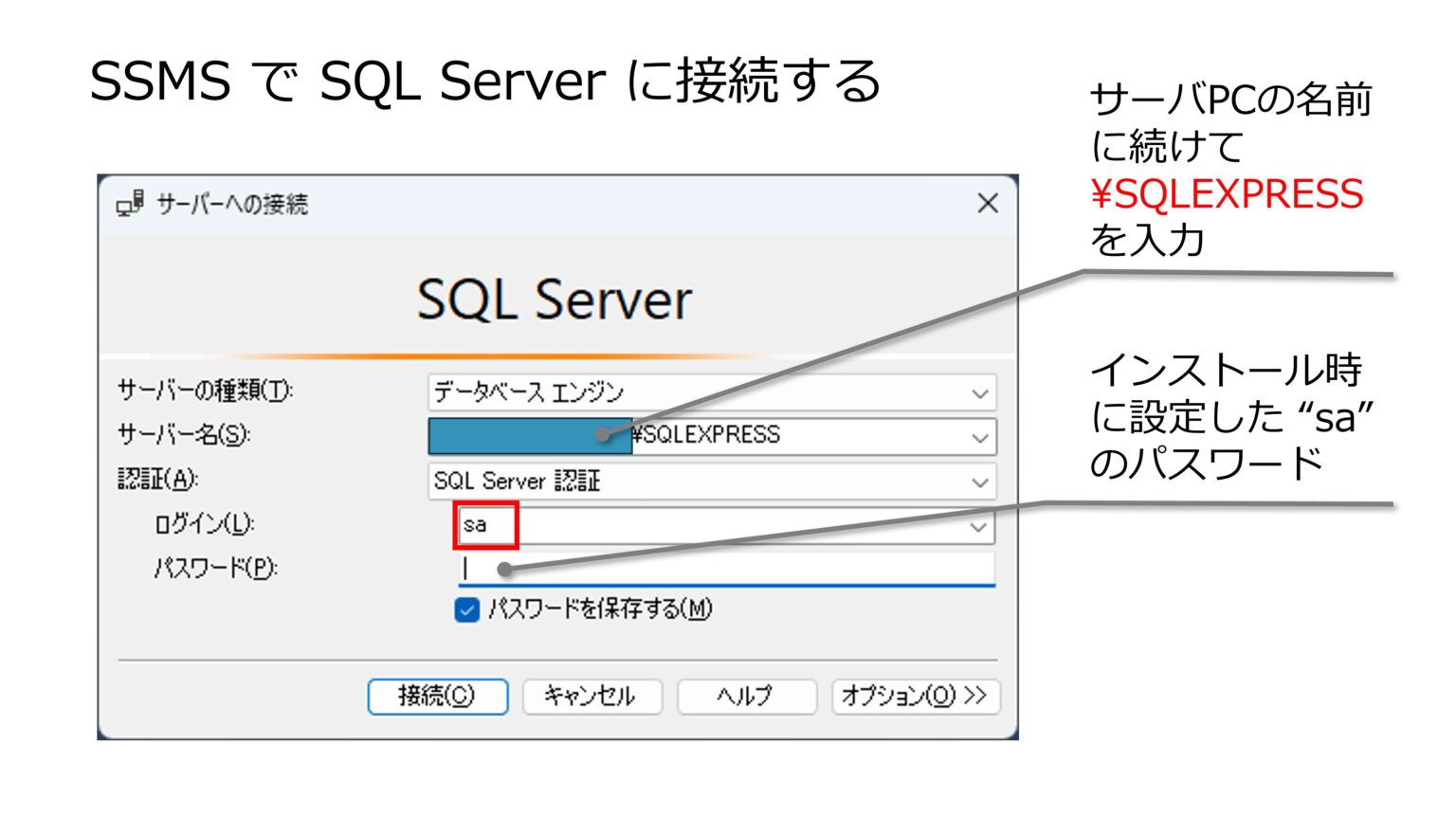Image resolution: width=1456 pixels, height=819 pixels.
Task: Expand the ログイン dropdown arrow
Action: (980, 526)
